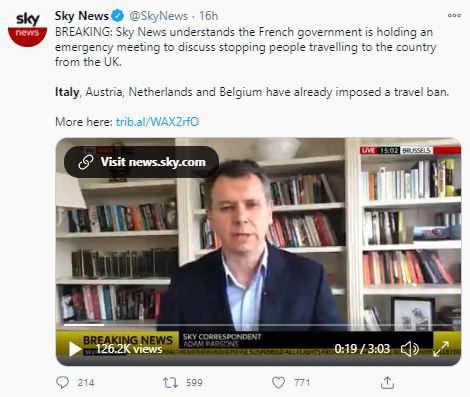
Task: Expand the video to fullscreen
Action: pyautogui.click(x=441, y=349)
